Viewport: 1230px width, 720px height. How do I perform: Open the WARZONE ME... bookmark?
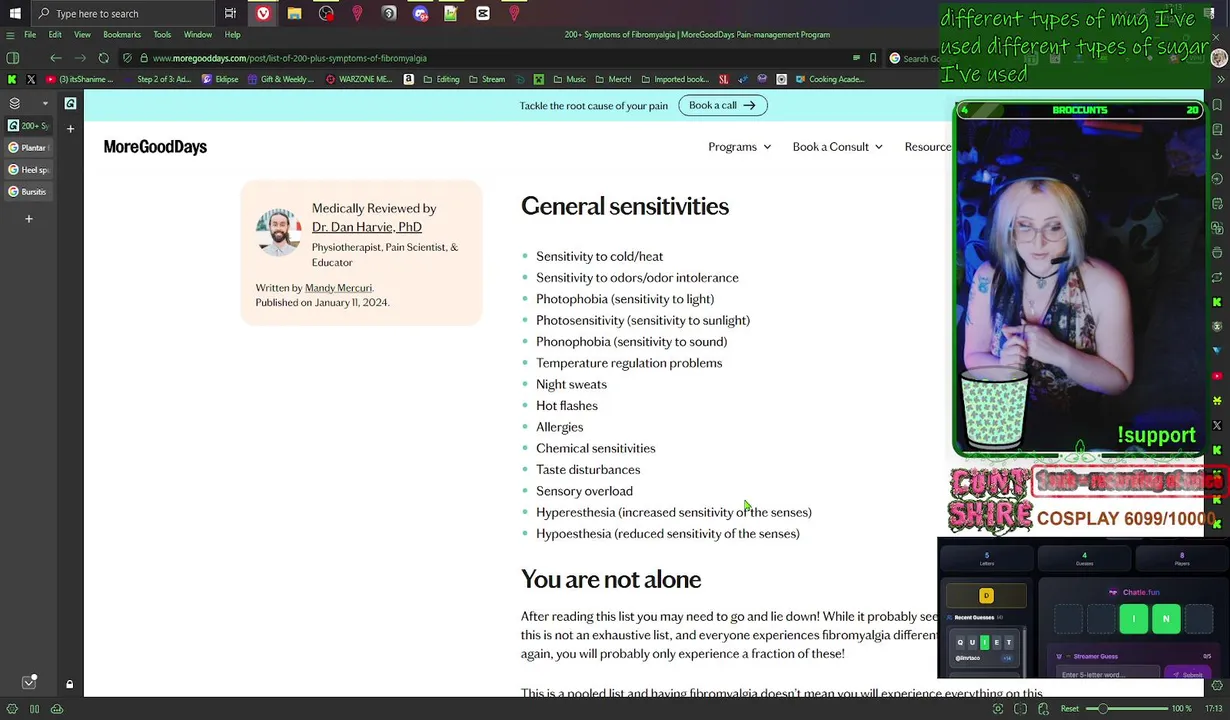pos(358,79)
